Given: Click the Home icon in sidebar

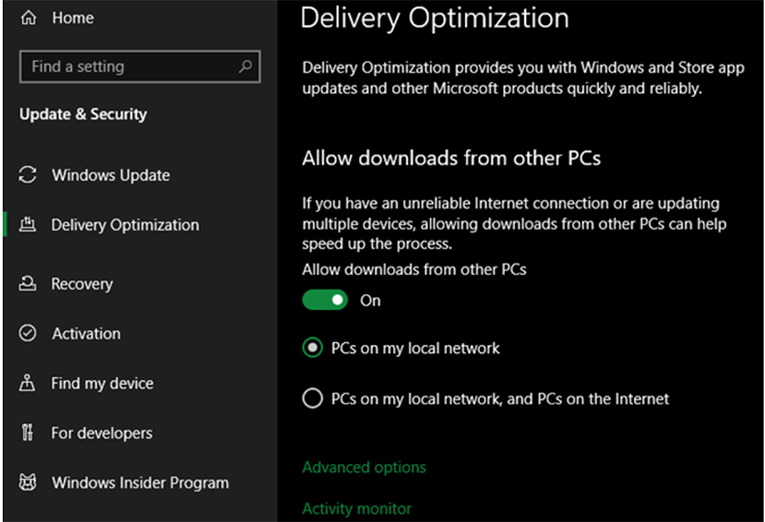Looking at the screenshot, I should tap(27, 18).
